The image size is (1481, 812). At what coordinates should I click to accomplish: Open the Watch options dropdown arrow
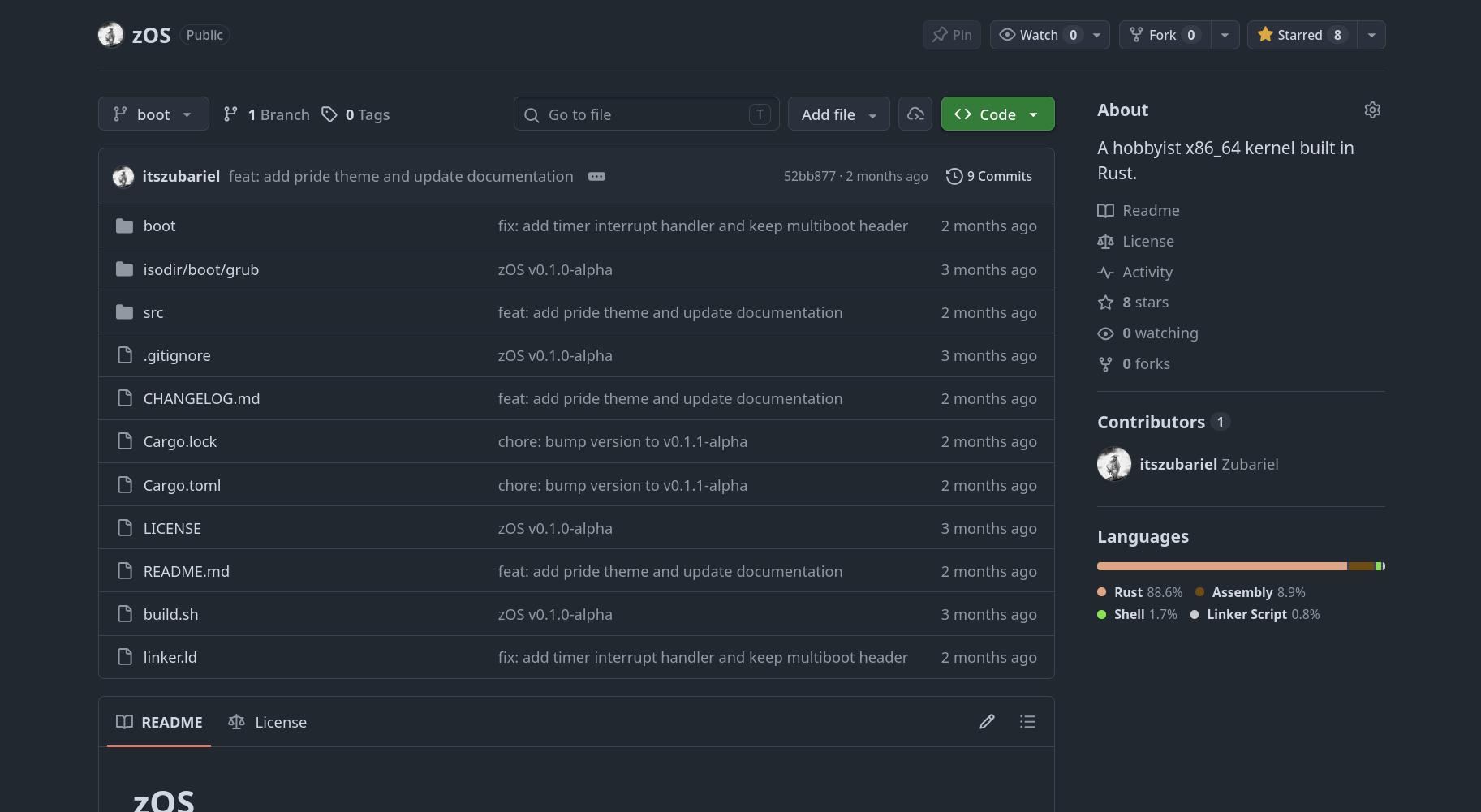coord(1097,35)
